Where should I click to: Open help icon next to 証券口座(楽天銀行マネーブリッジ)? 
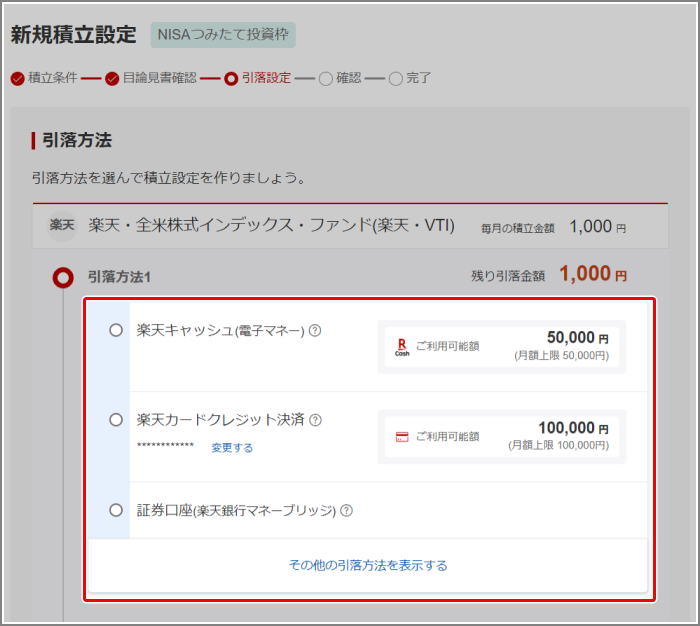(346, 510)
